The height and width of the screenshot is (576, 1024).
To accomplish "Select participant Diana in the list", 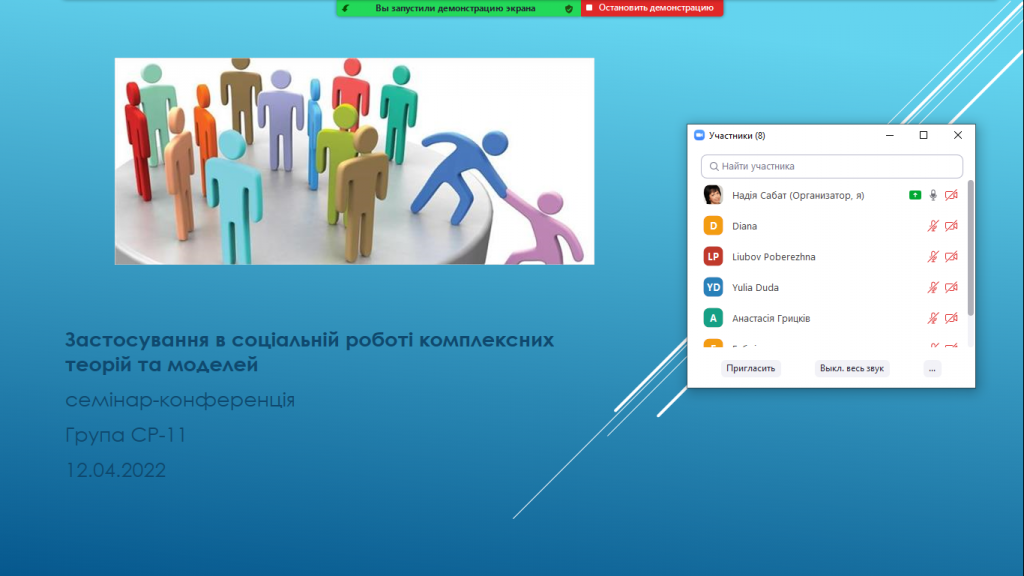I will [x=745, y=226].
